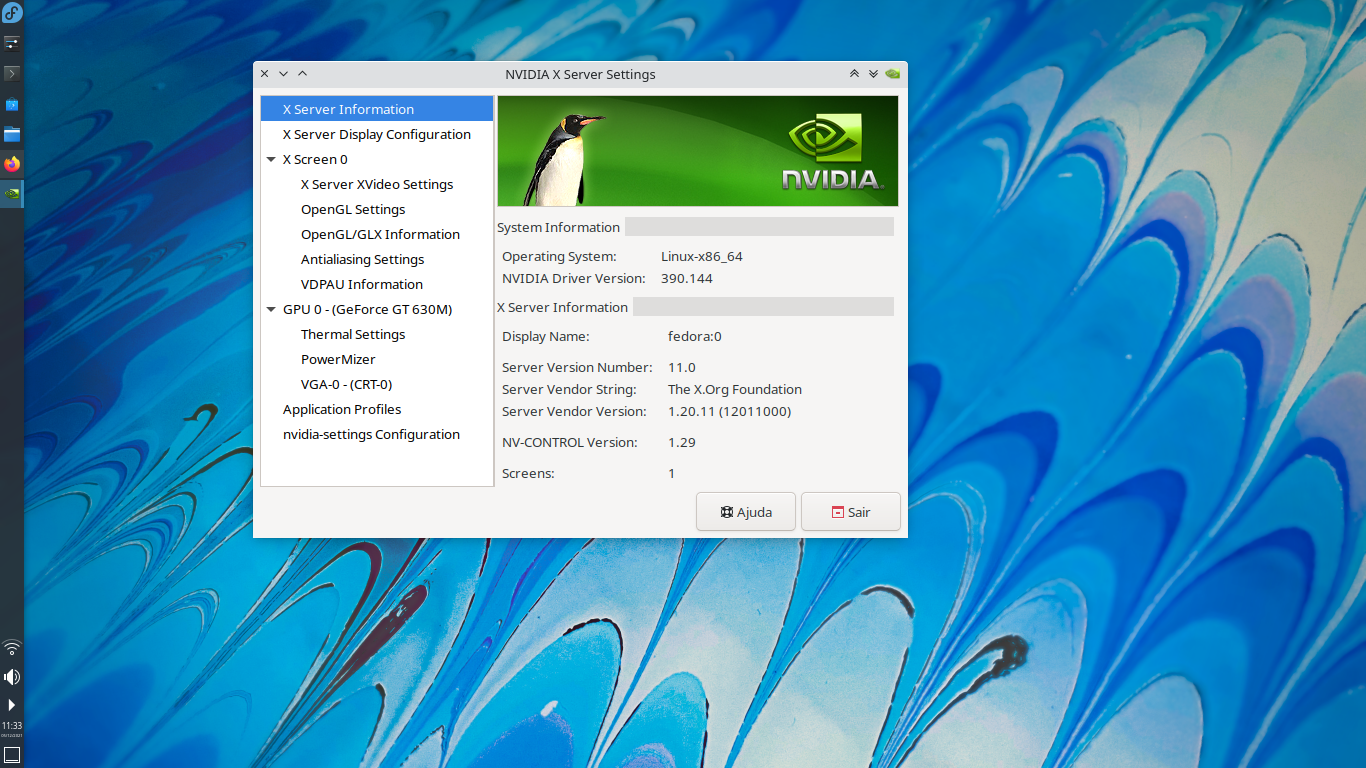Viewport: 1366px width, 768px height.
Task: Click the NV-CONTROL version value 1.29
Action: pos(682,442)
